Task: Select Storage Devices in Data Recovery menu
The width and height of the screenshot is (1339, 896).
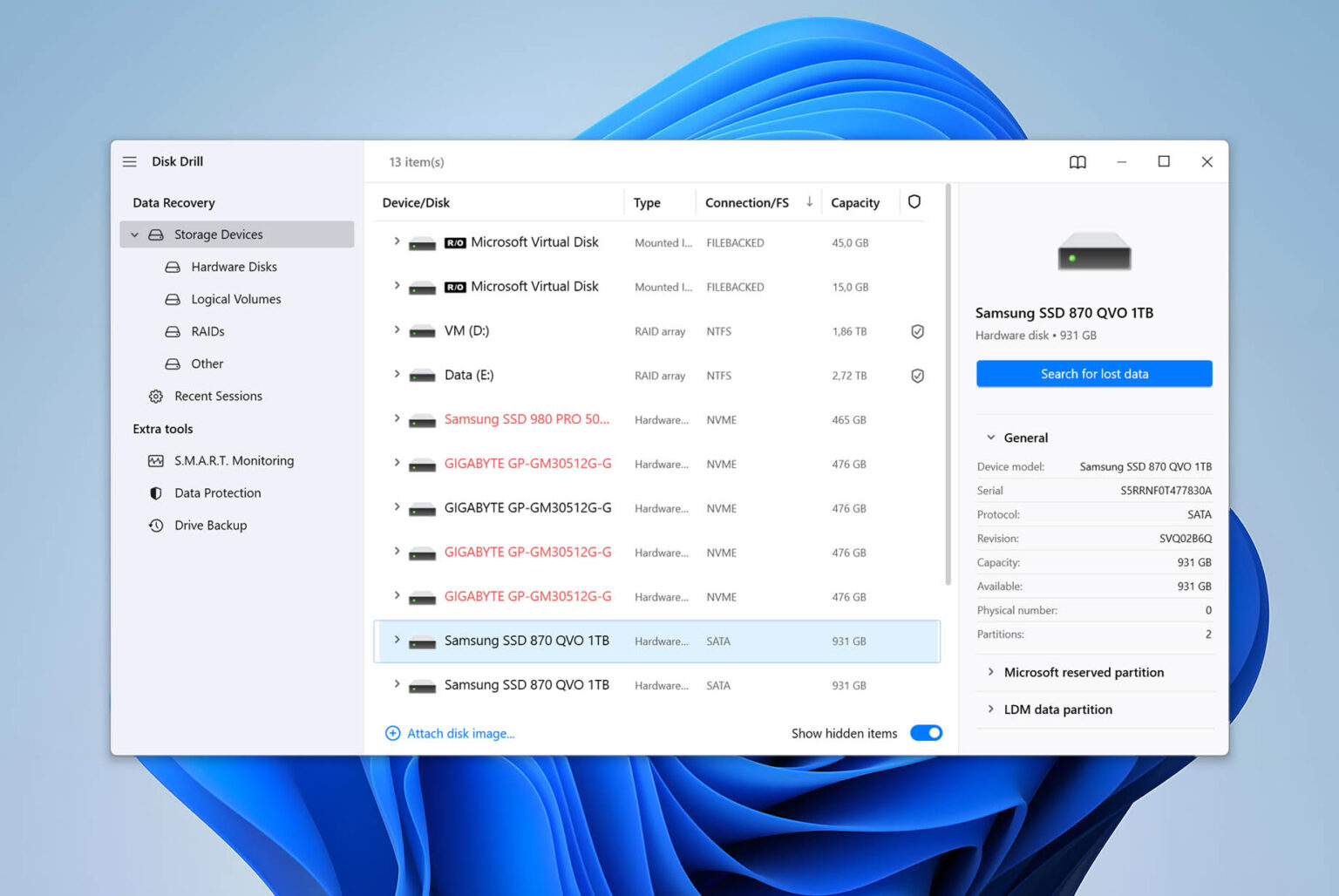Action: 218,234
